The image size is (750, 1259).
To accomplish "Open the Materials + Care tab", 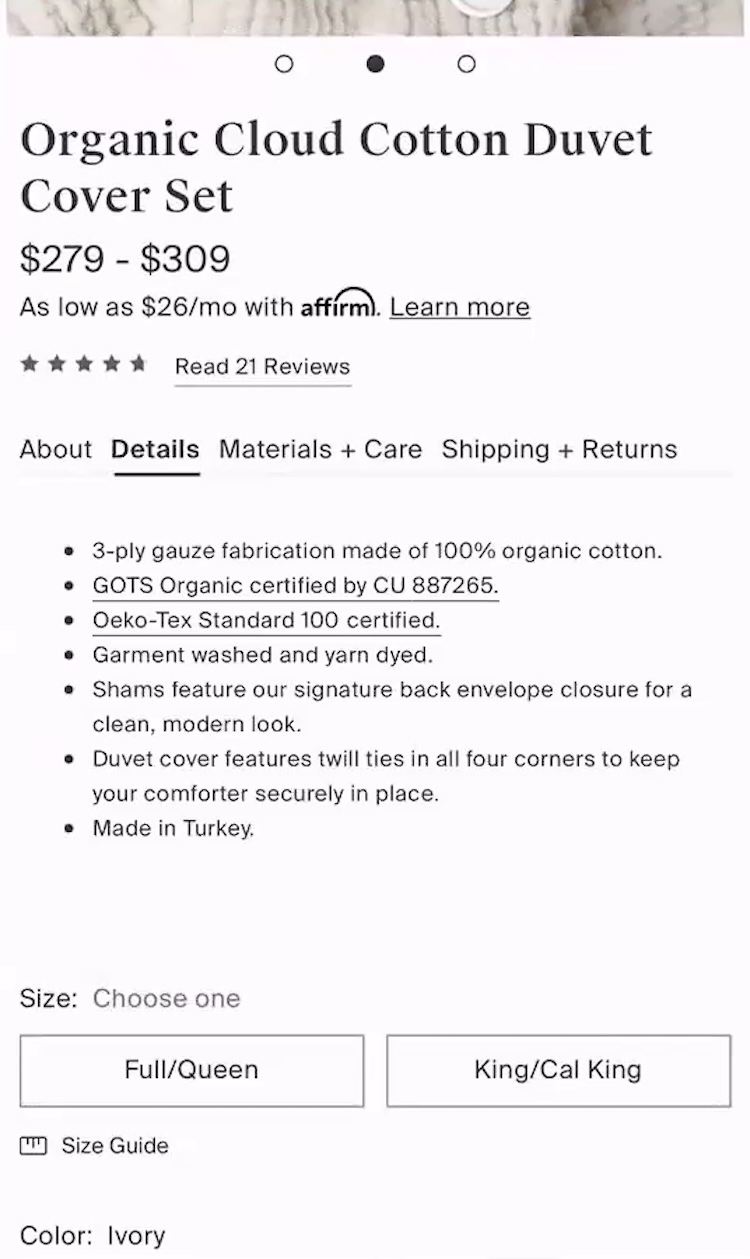I will (320, 450).
